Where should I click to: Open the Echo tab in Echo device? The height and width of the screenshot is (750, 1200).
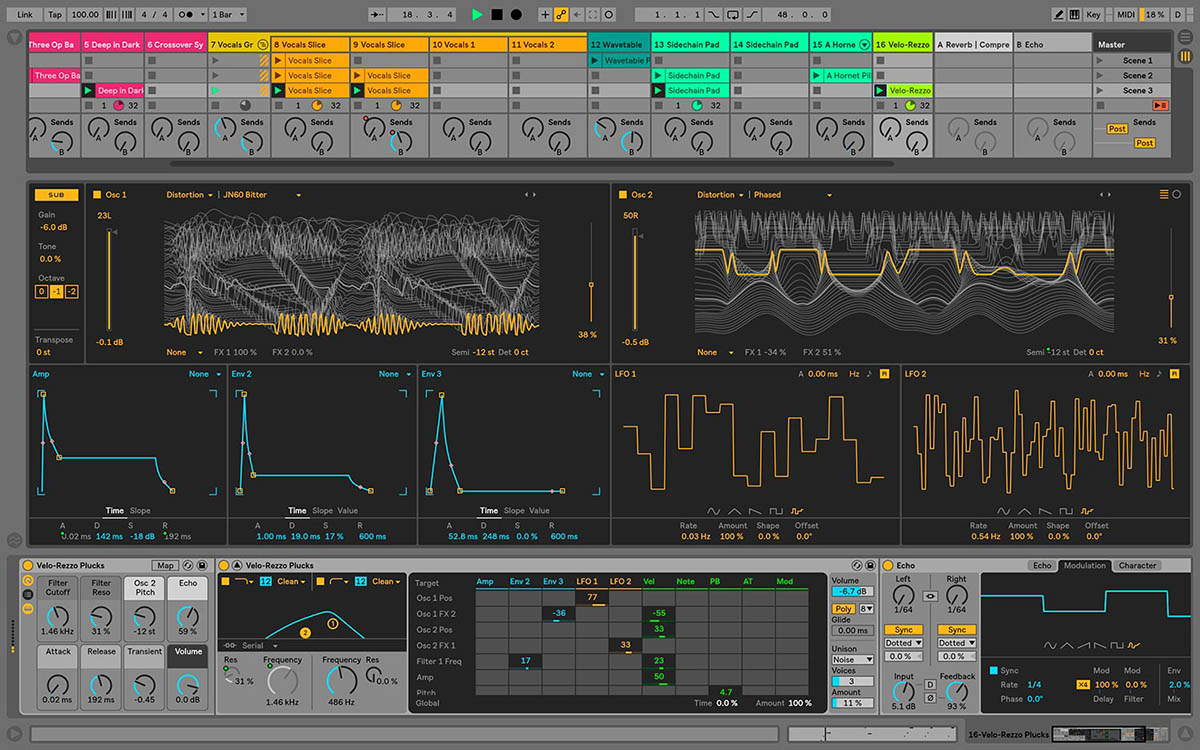point(1042,566)
